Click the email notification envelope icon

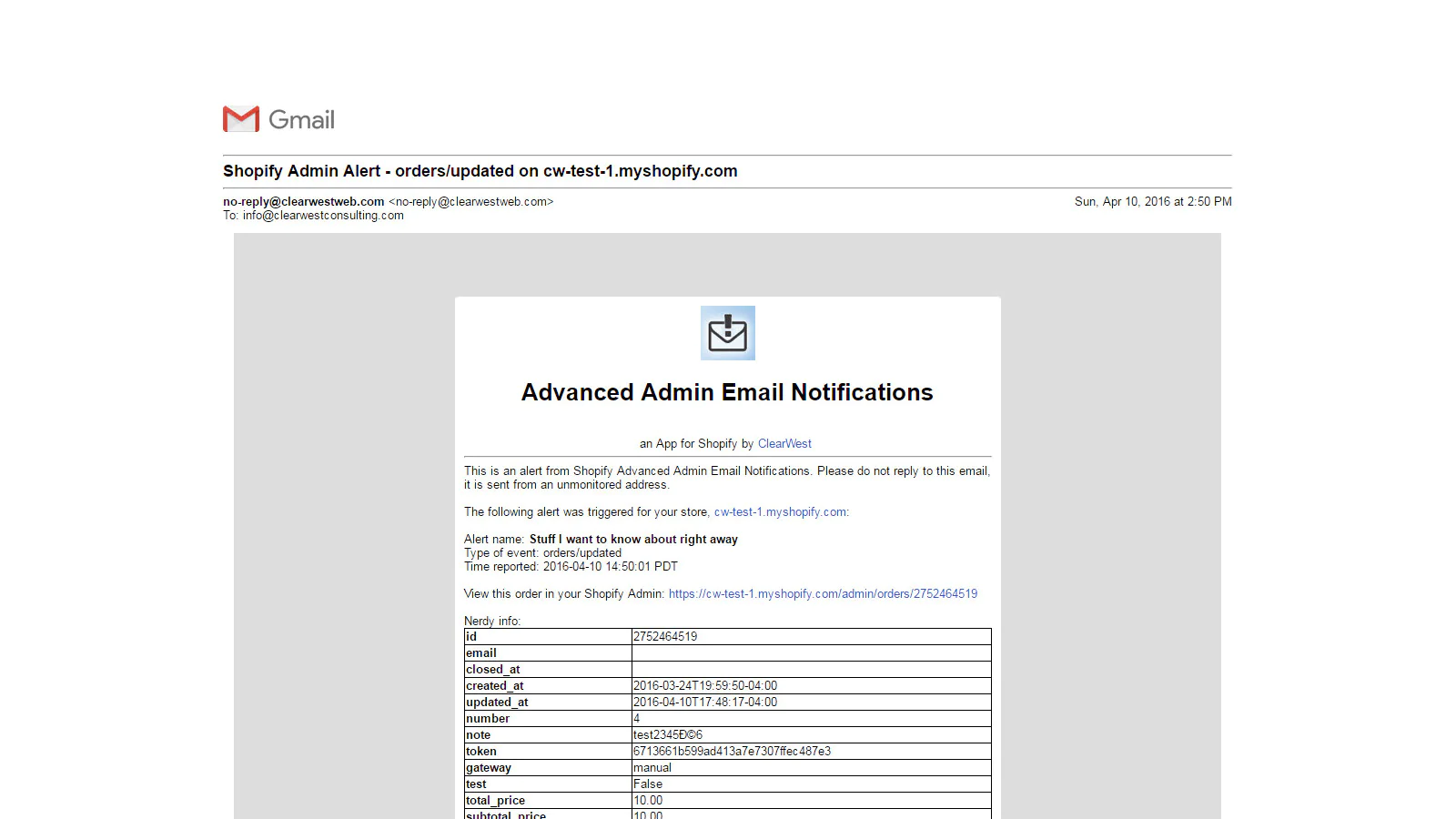click(727, 333)
